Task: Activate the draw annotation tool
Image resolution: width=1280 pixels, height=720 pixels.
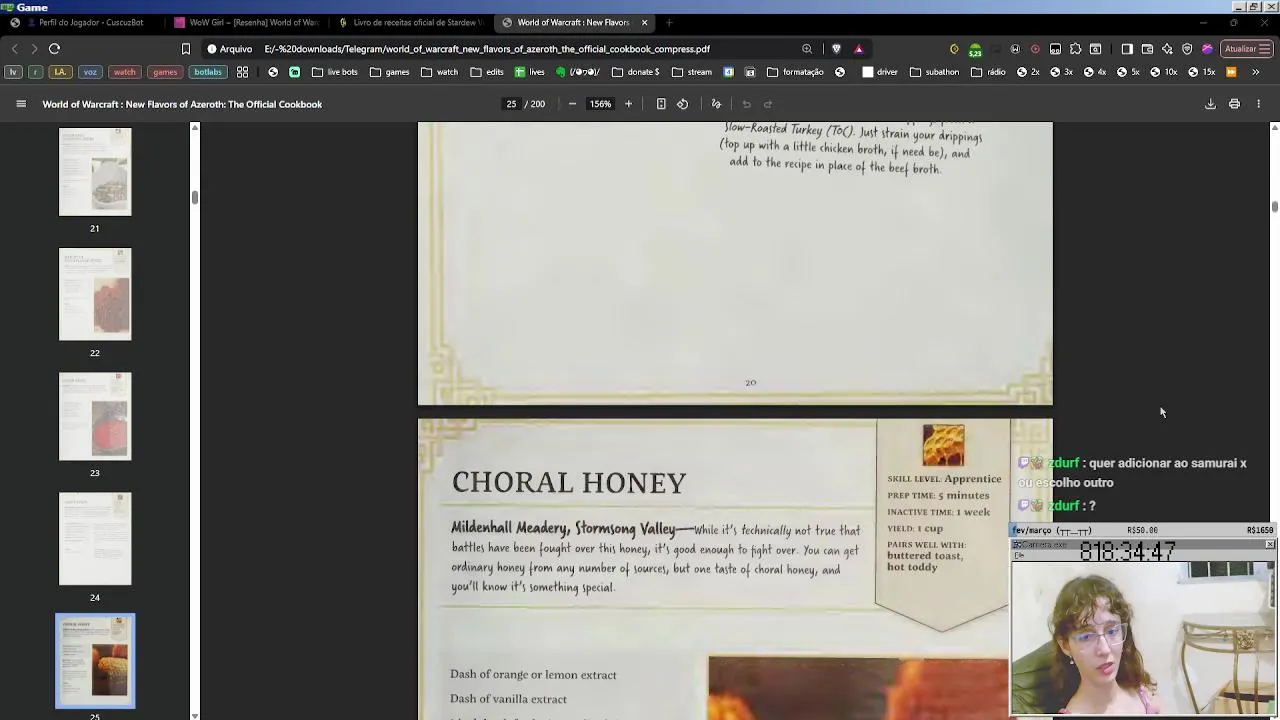Action: (716, 104)
